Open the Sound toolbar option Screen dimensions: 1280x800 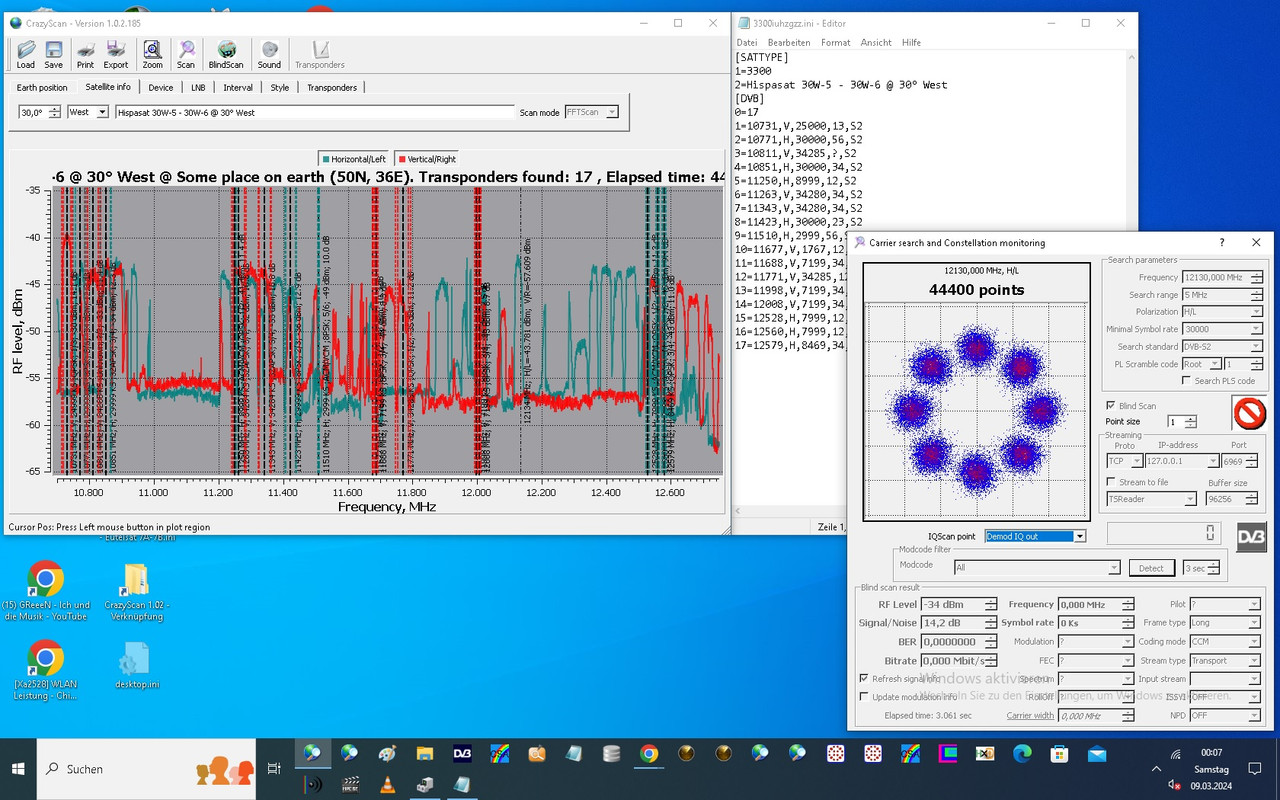[x=269, y=54]
